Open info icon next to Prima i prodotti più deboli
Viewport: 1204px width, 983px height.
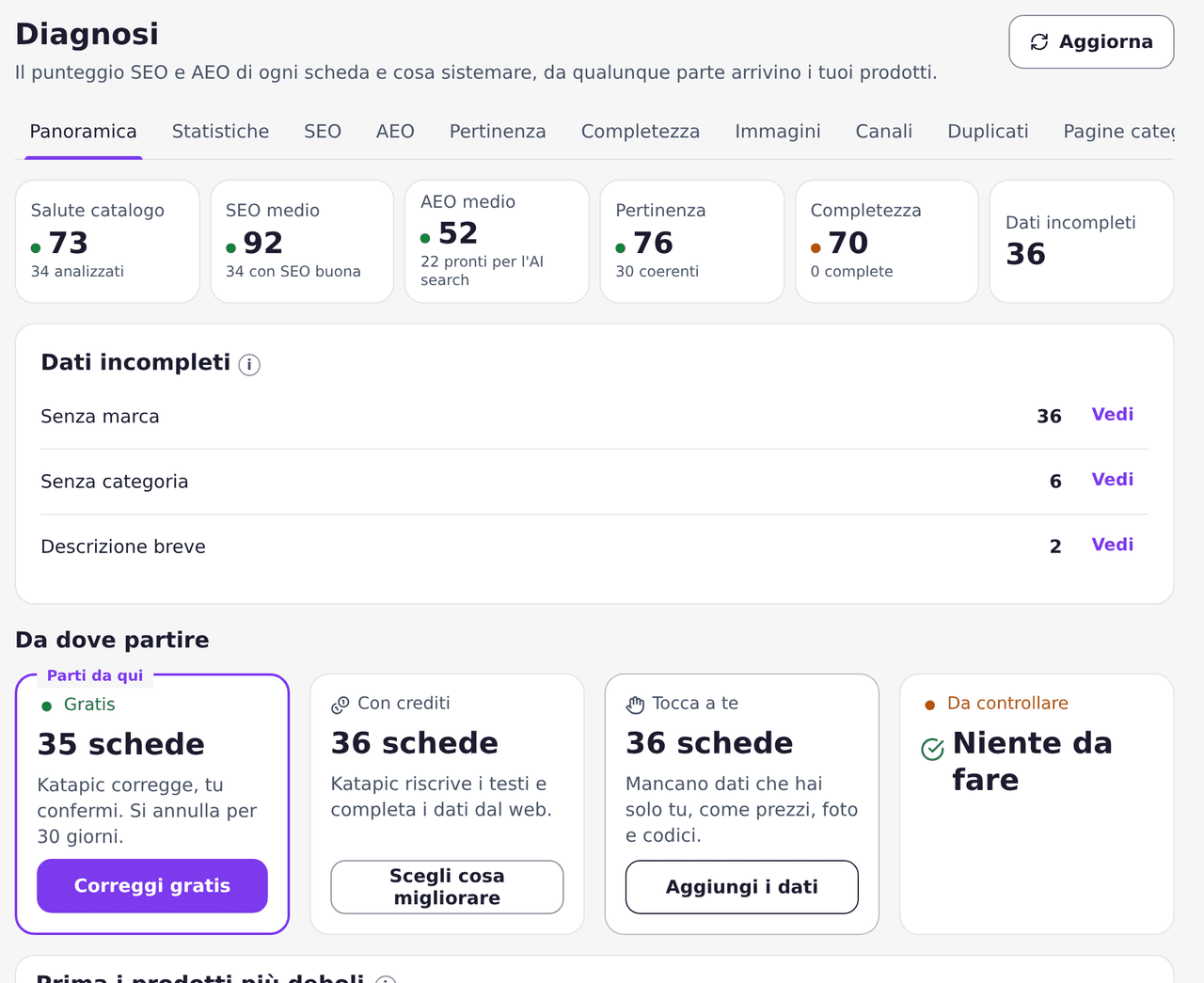386,978
